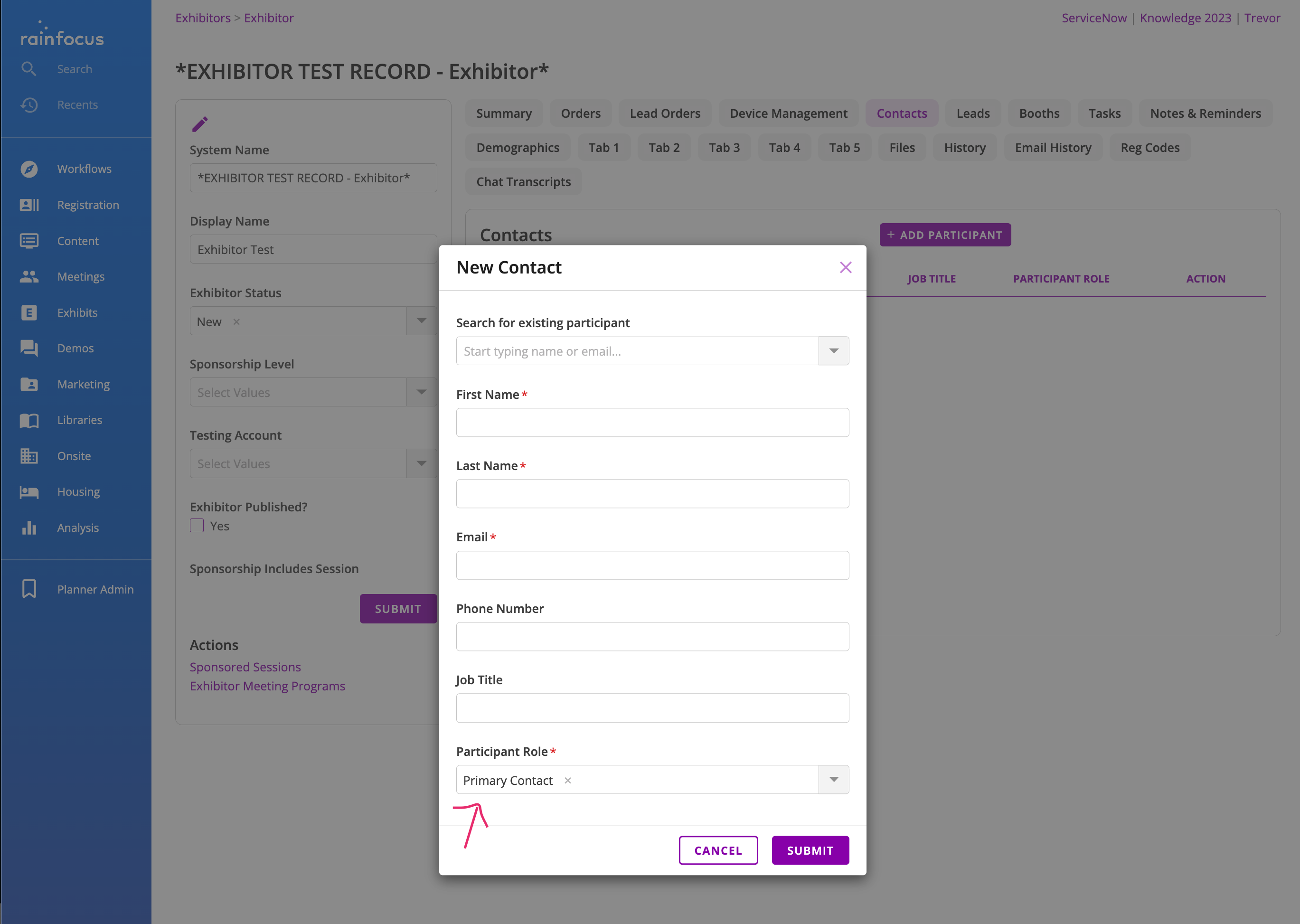This screenshot has width=1300, height=924.
Task: Click the Recents clock icon
Action: point(29,104)
